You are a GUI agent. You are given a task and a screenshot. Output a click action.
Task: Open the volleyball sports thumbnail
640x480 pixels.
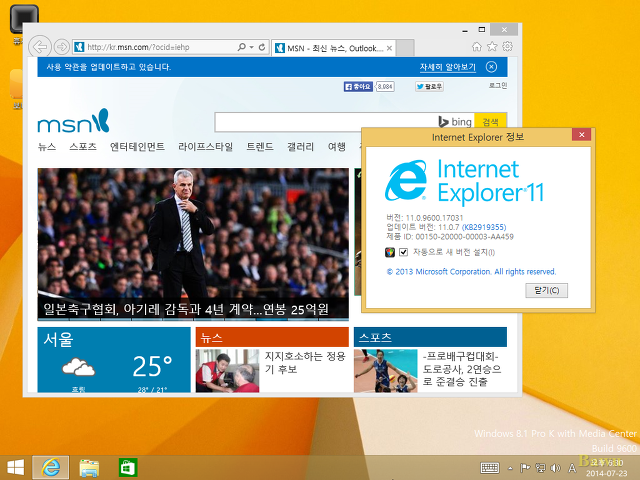[386, 371]
